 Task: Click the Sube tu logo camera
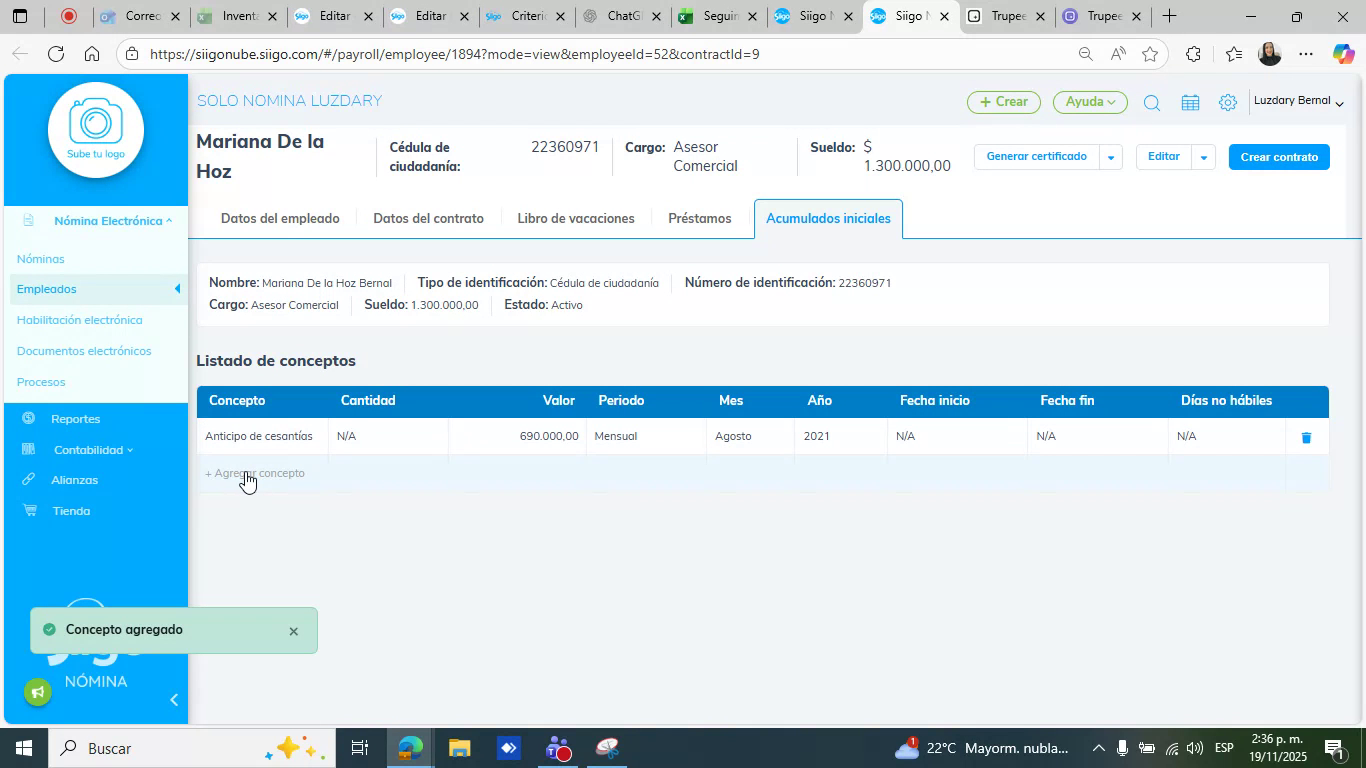(96, 130)
